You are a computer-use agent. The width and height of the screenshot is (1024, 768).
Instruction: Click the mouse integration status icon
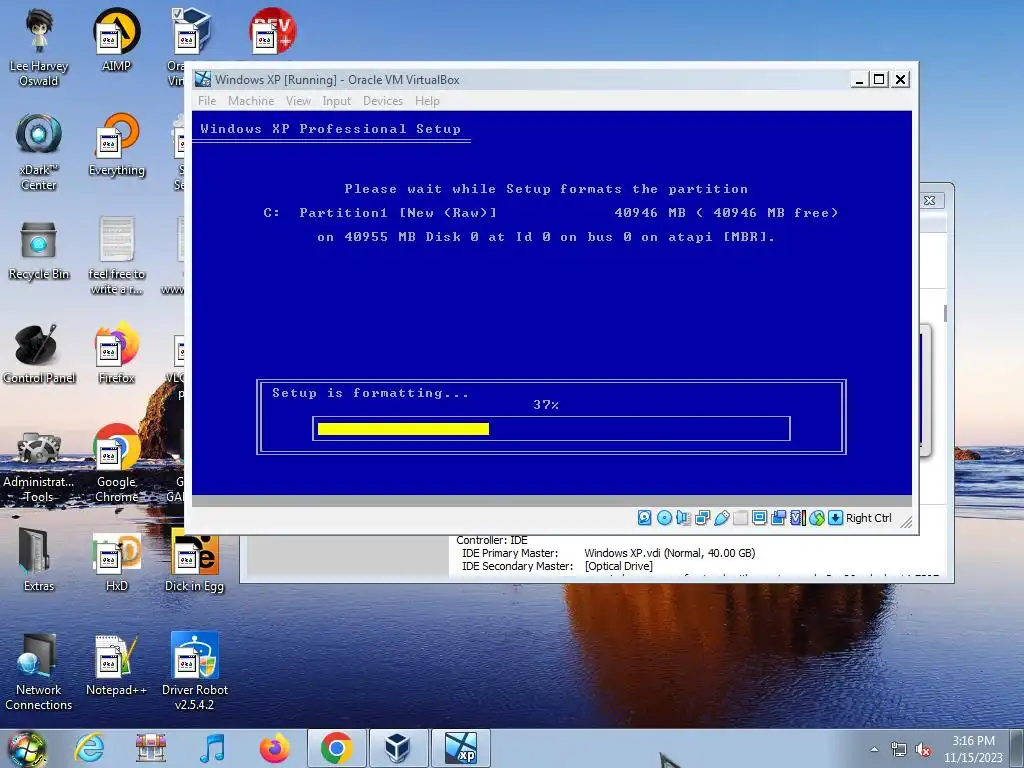(816, 518)
